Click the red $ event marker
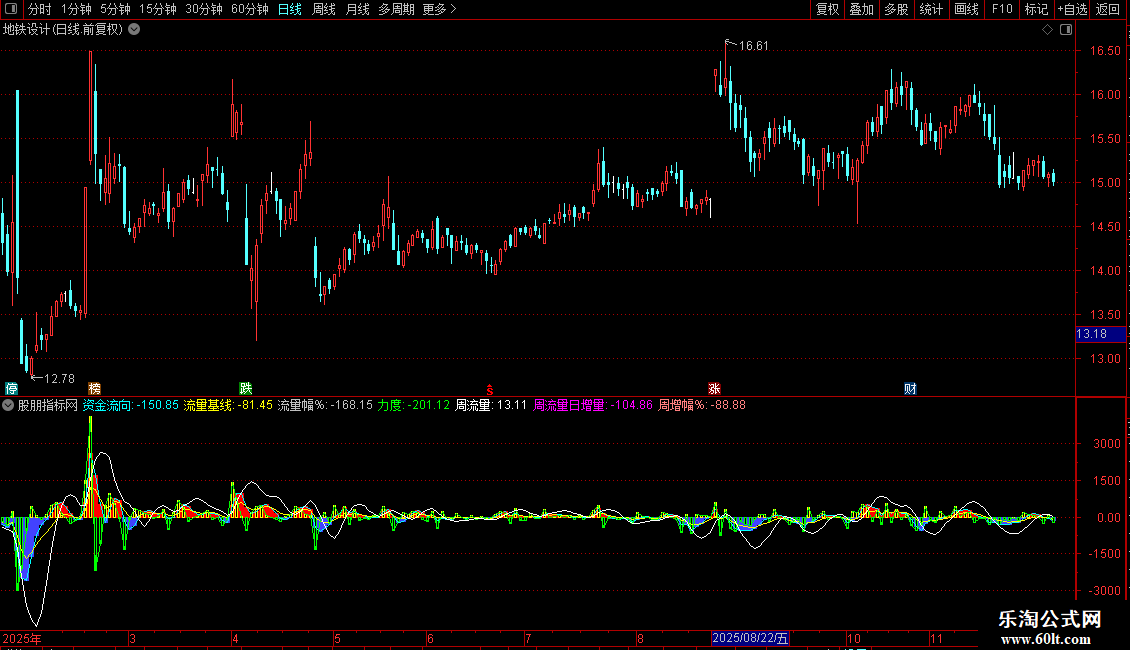The height and width of the screenshot is (650, 1130). pyautogui.click(x=489, y=389)
